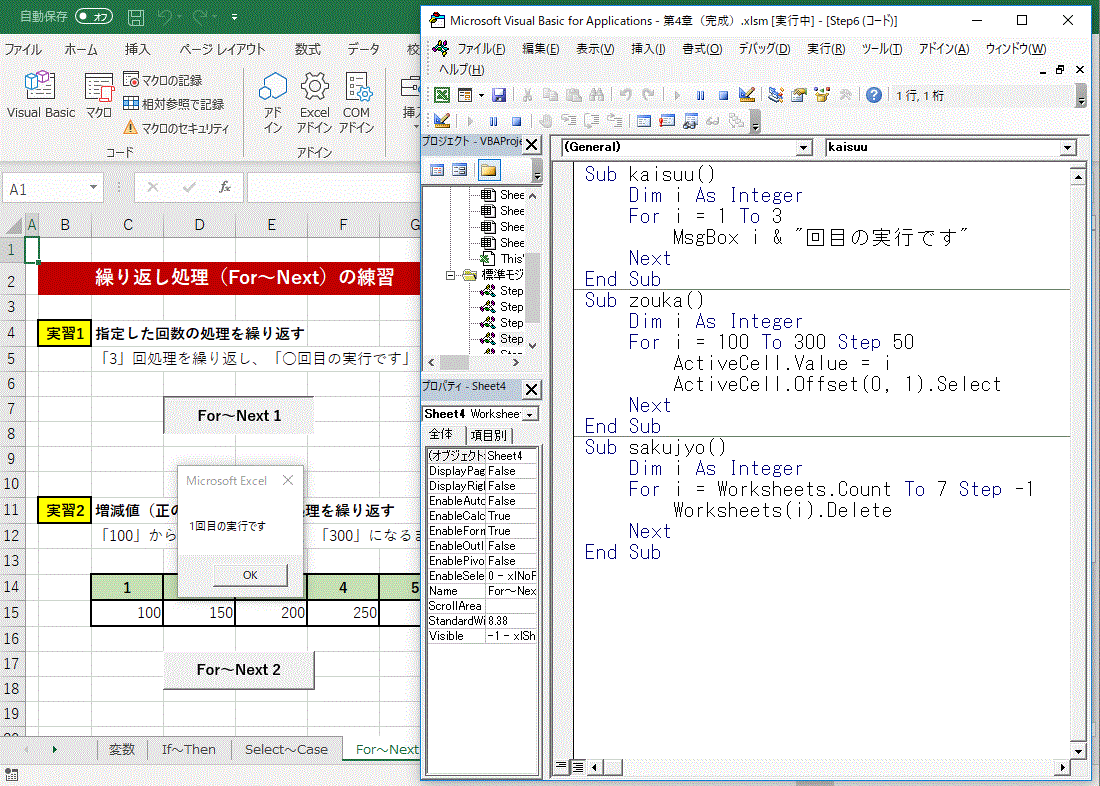
Task: Open the Sheet4 Worksheet object dropdown in Properties
Action: pyautogui.click(x=531, y=414)
